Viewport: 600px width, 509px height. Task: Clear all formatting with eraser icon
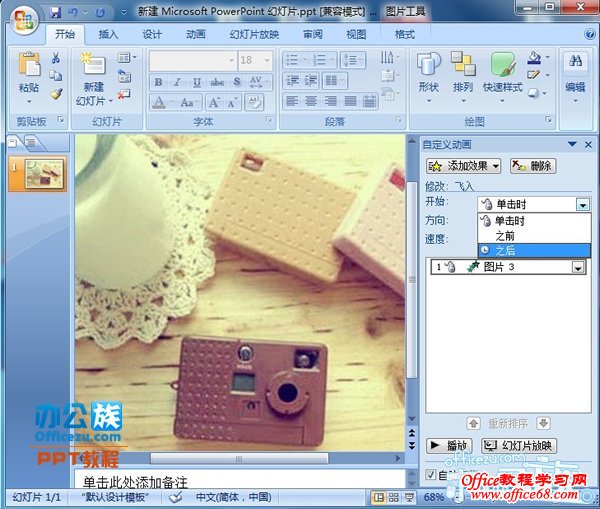coord(254,102)
